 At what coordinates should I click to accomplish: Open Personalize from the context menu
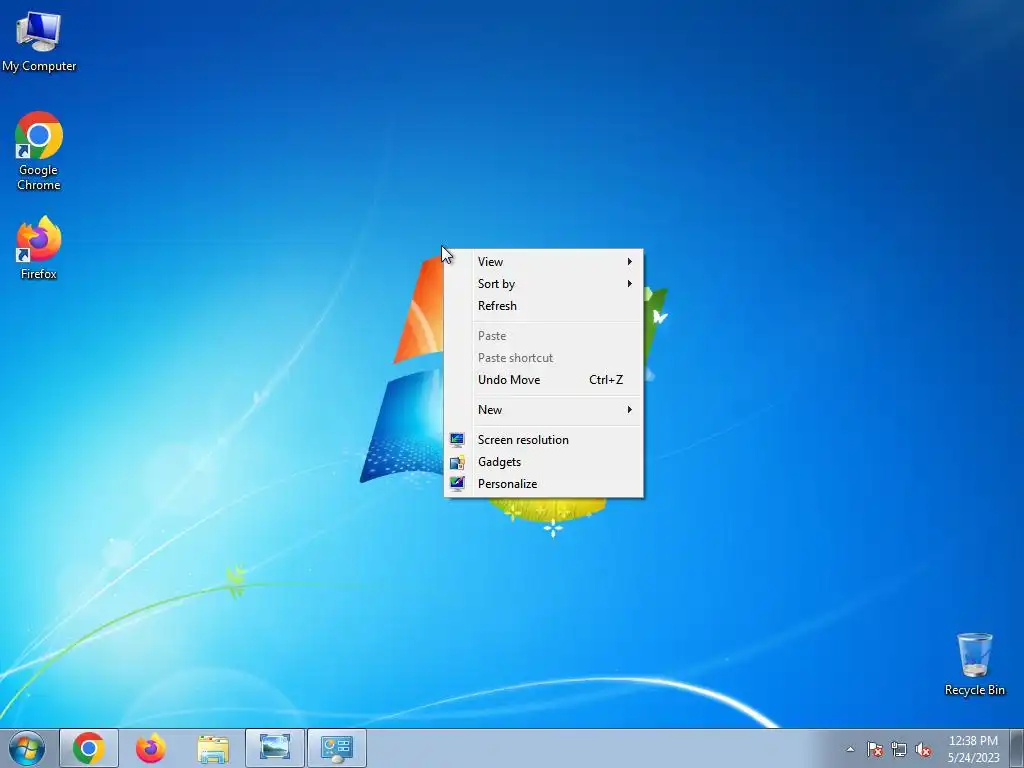pyautogui.click(x=543, y=485)
